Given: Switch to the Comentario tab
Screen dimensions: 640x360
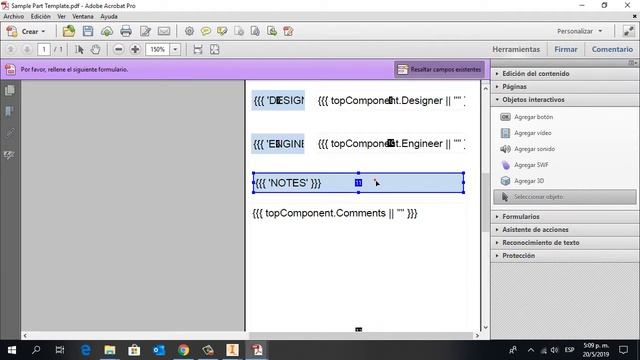Looking at the screenshot, I should 612,49.
